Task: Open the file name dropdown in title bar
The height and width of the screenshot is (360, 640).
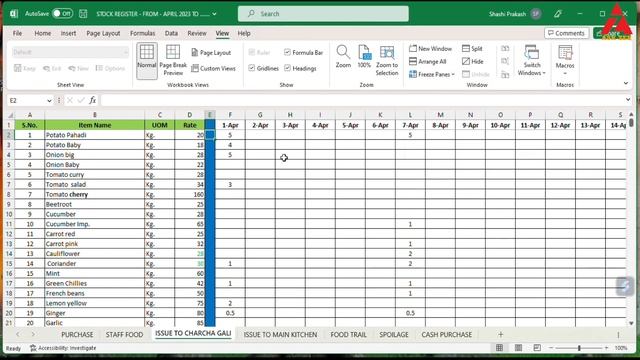Action: click(x=214, y=14)
